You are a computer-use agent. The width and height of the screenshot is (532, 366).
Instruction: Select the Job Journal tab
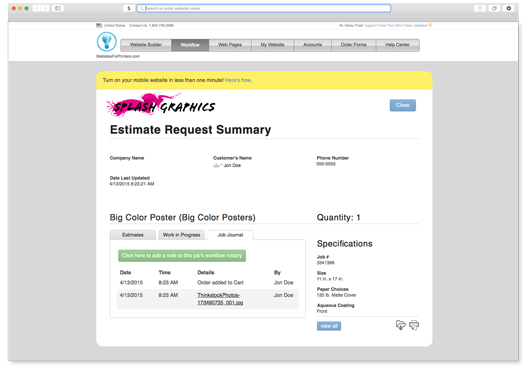click(230, 235)
